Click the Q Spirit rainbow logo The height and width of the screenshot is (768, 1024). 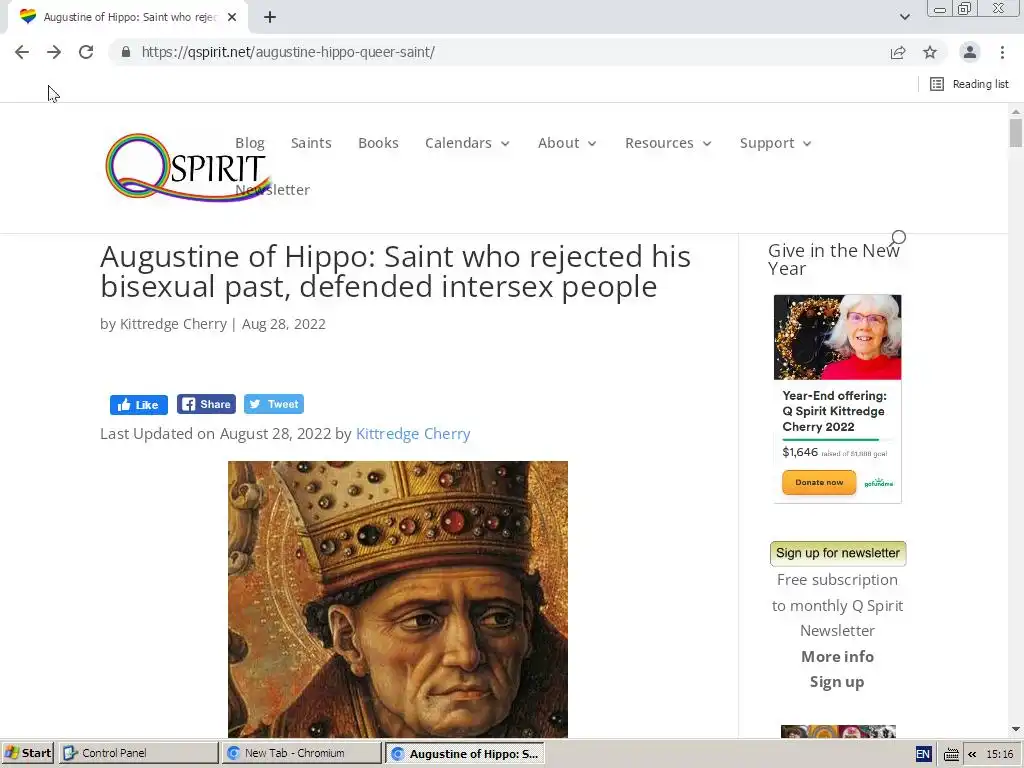click(x=187, y=167)
